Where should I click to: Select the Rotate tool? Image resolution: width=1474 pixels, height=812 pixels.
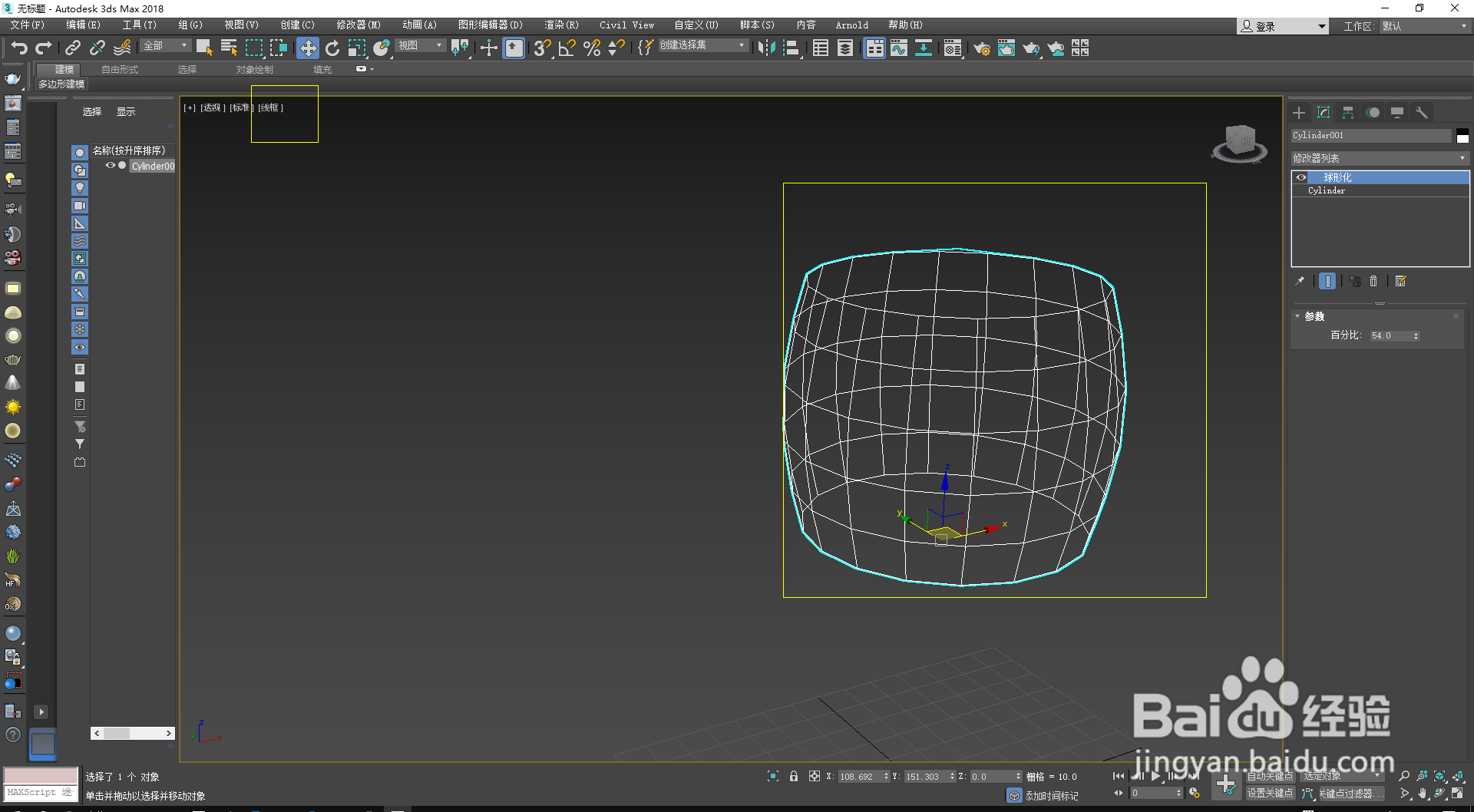point(332,48)
